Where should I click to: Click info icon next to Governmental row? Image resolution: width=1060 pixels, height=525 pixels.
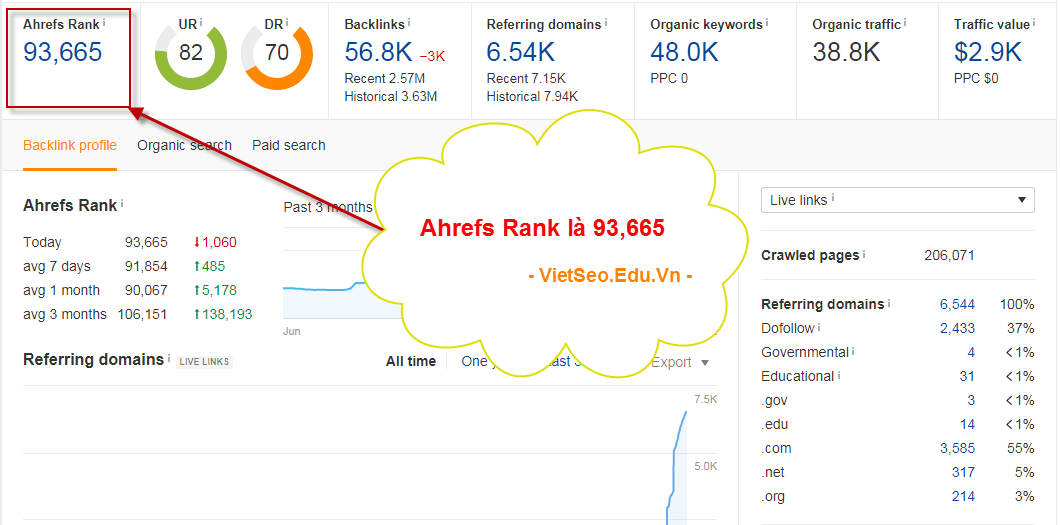click(x=853, y=351)
